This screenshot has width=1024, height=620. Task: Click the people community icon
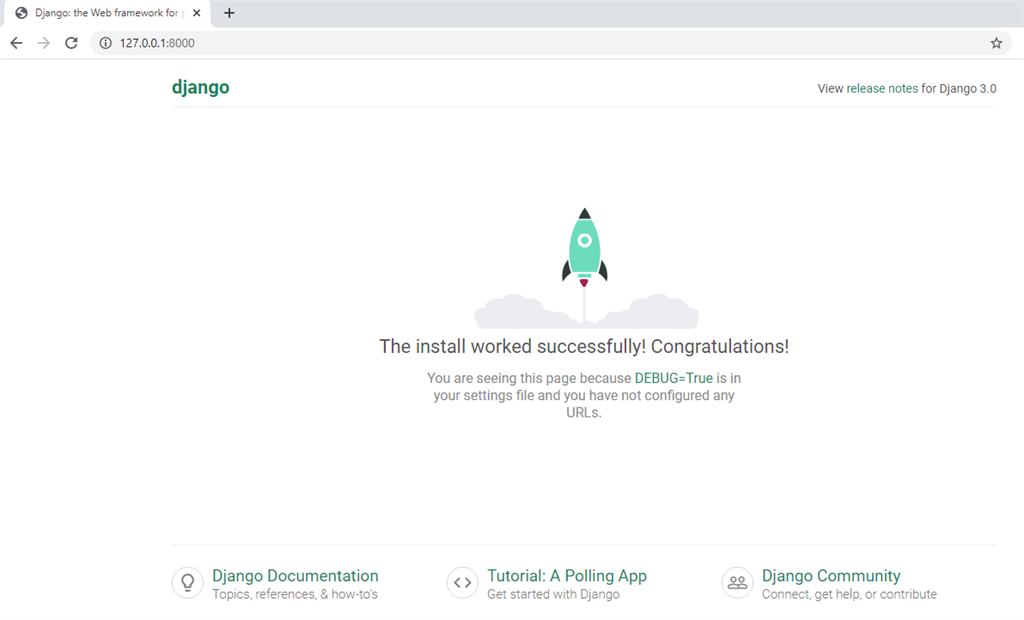(737, 582)
